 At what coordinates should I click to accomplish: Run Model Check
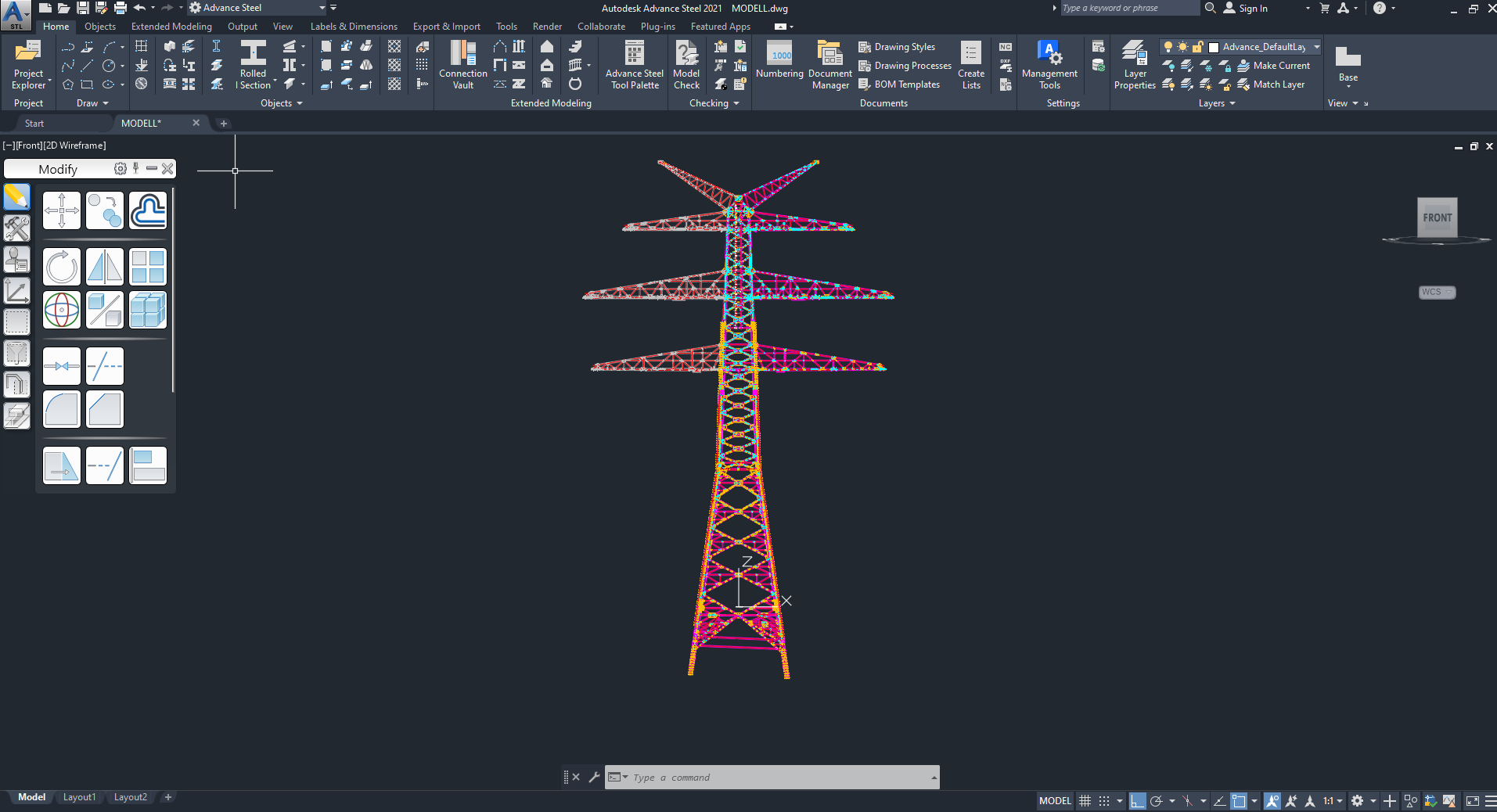coord(686,65)
